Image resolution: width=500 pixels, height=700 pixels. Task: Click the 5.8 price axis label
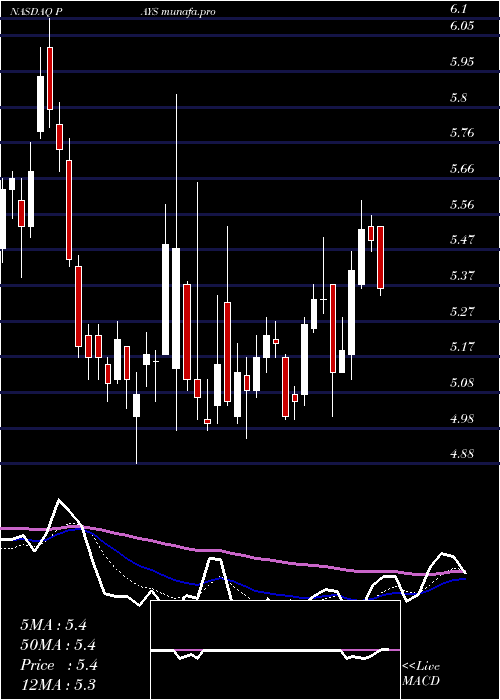pyautogui.click(x=461, y=97)
